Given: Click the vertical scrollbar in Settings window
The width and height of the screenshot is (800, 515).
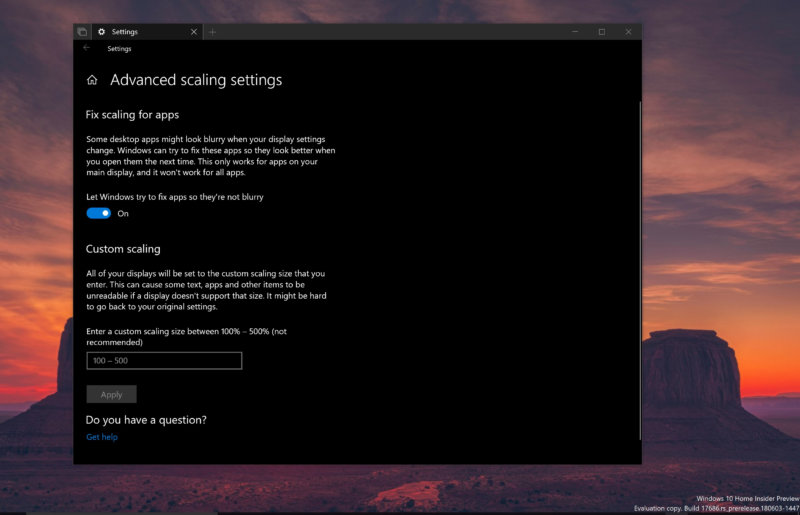Looking at the screenshot, I should pos(640,271).
